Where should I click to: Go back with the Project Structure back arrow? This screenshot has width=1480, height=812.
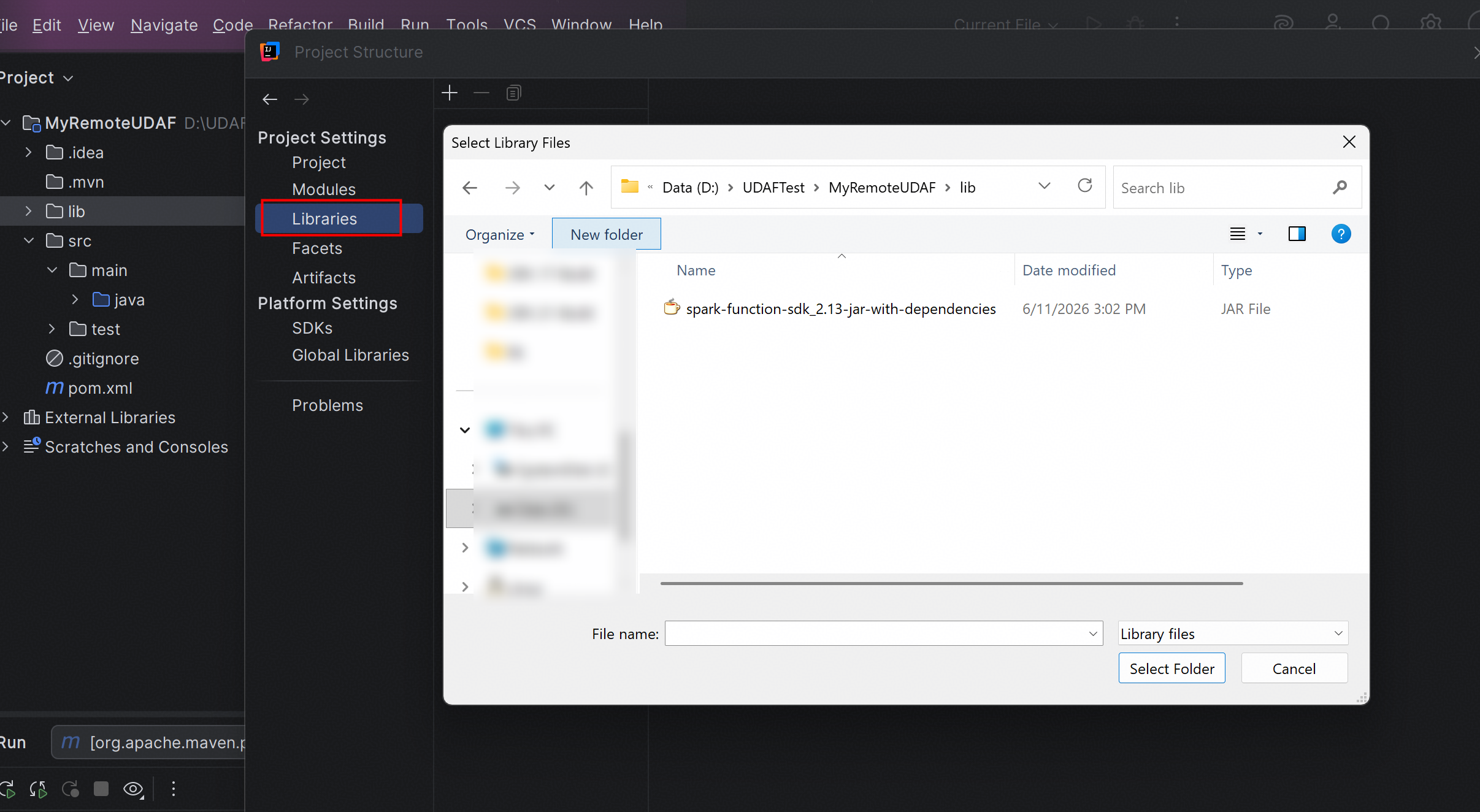point(270,99)
